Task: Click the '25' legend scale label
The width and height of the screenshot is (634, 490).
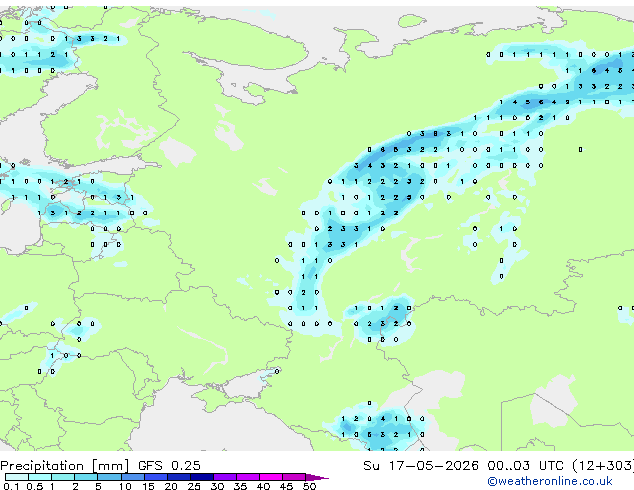Action: (194, 486)
